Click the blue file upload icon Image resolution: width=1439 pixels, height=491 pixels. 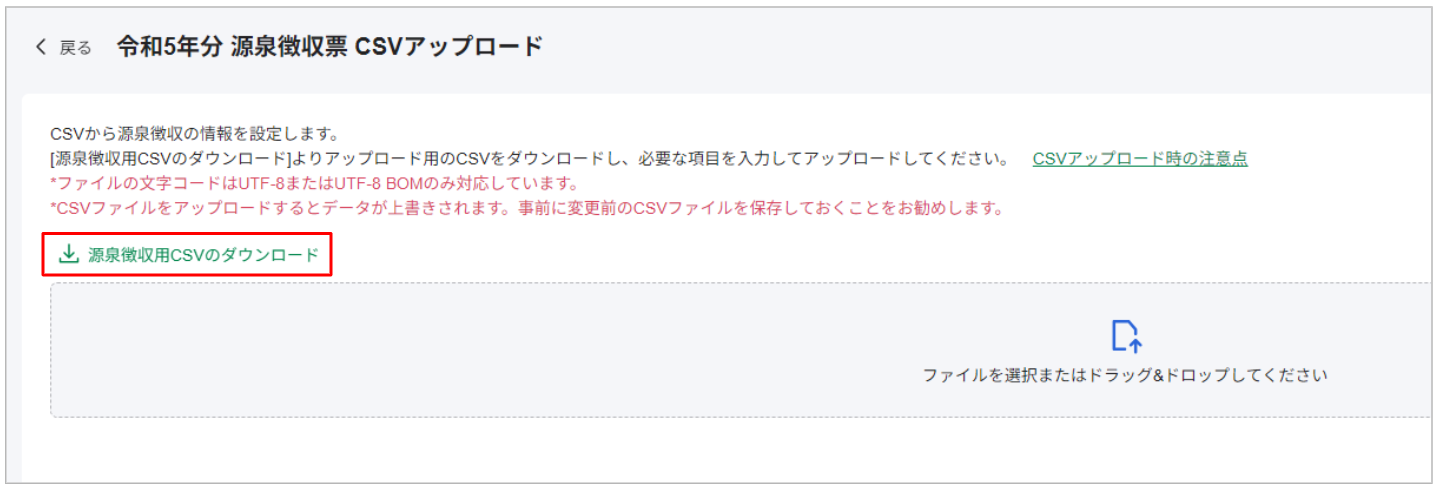(x=1126, y=336)
